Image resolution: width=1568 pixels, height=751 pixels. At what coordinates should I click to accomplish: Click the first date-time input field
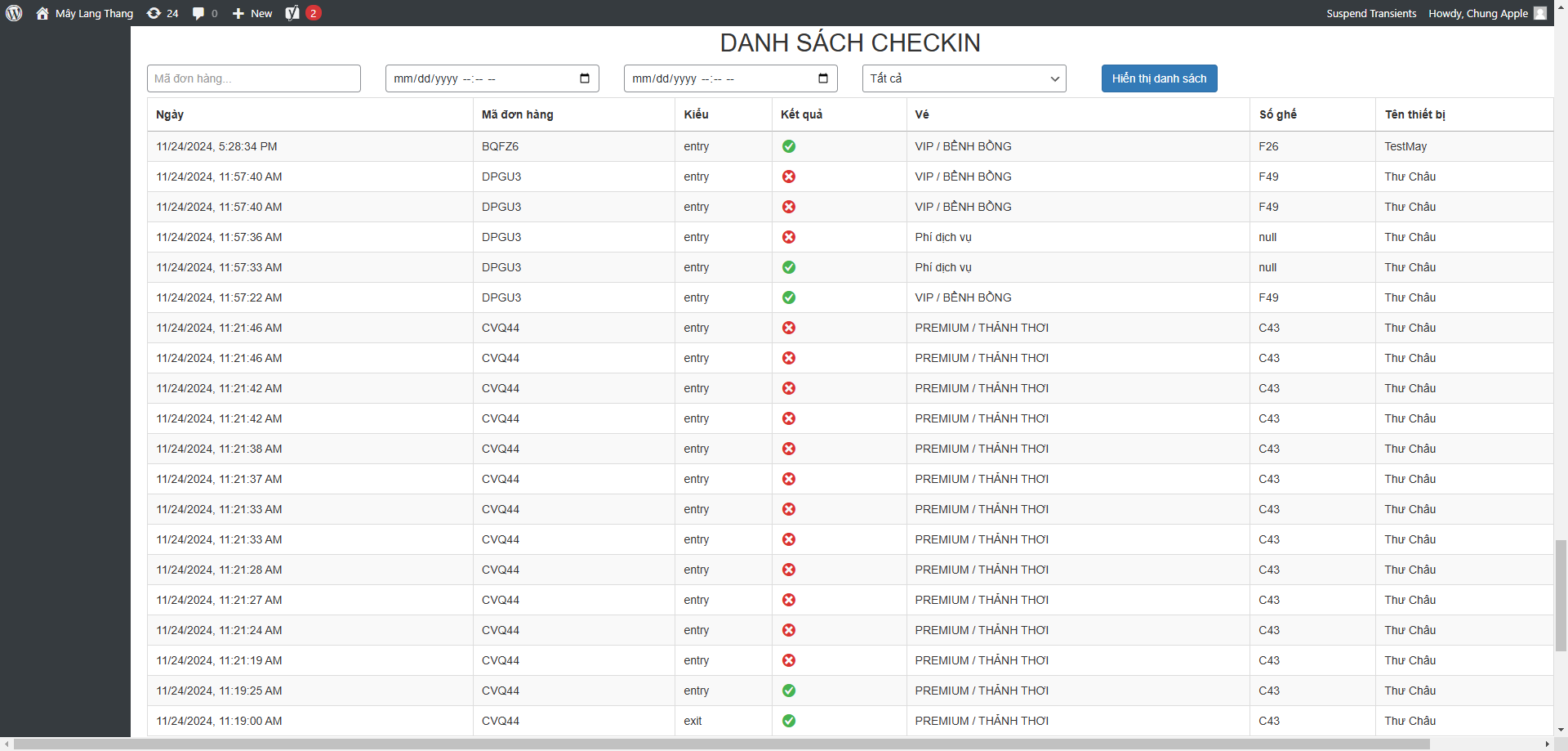(x=482, y=78)
